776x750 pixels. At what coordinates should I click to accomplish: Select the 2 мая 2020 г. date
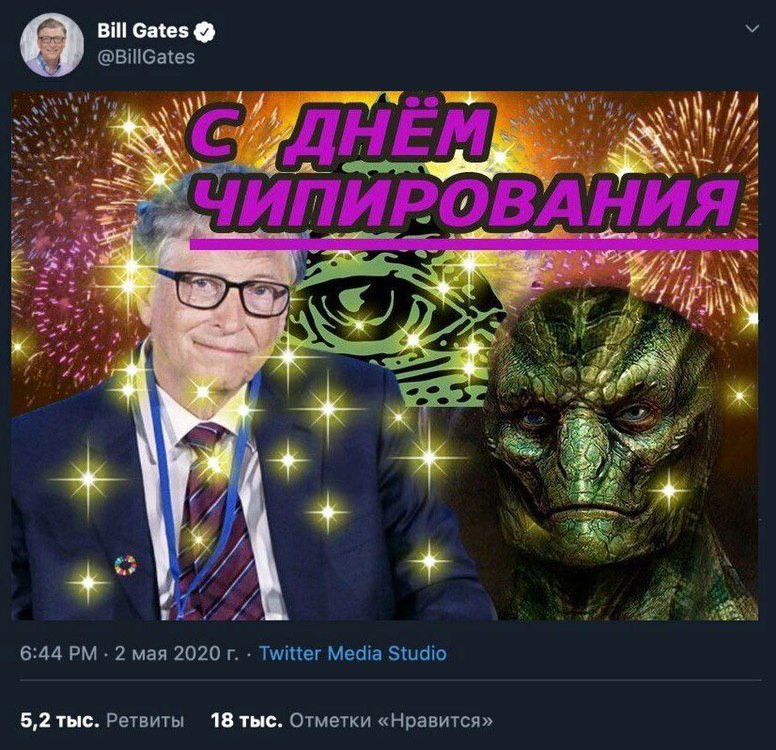(177, 653)
